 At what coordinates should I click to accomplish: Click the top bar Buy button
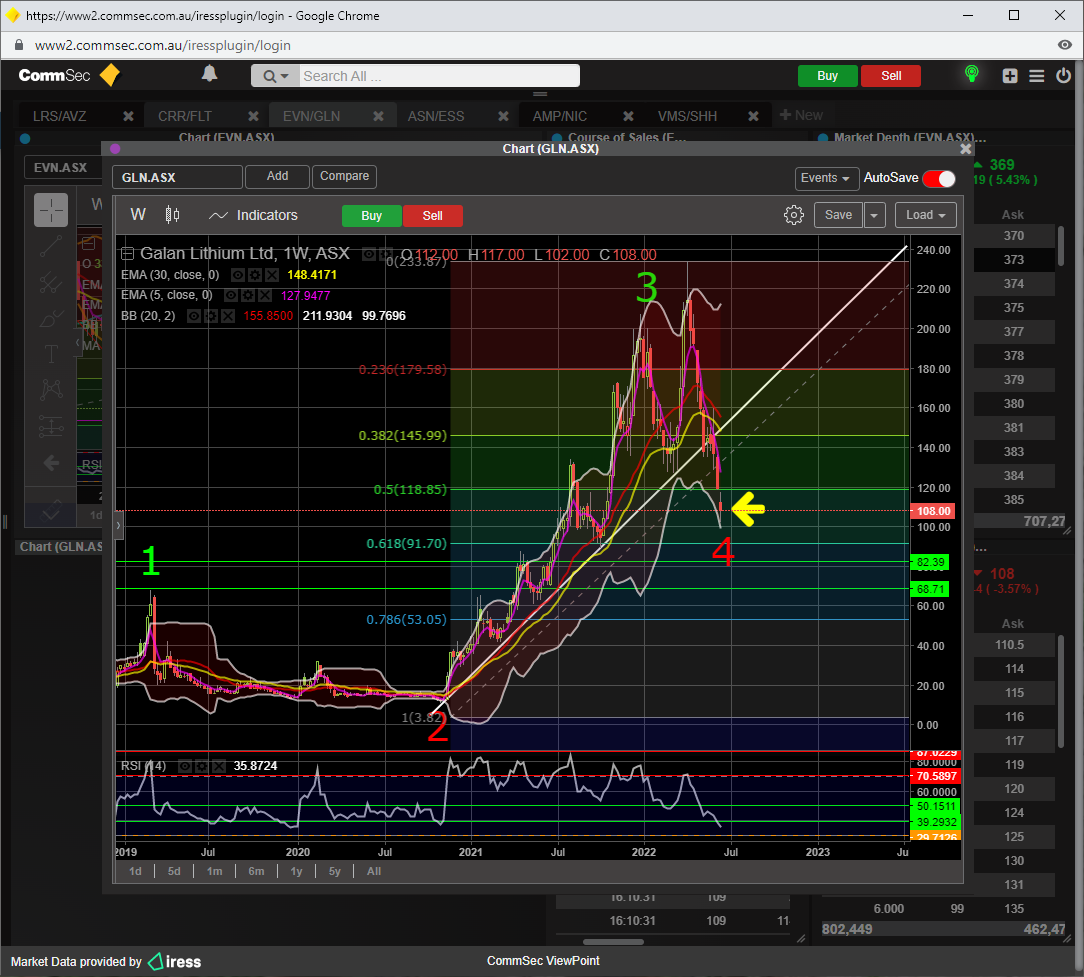tap(828, 76)
